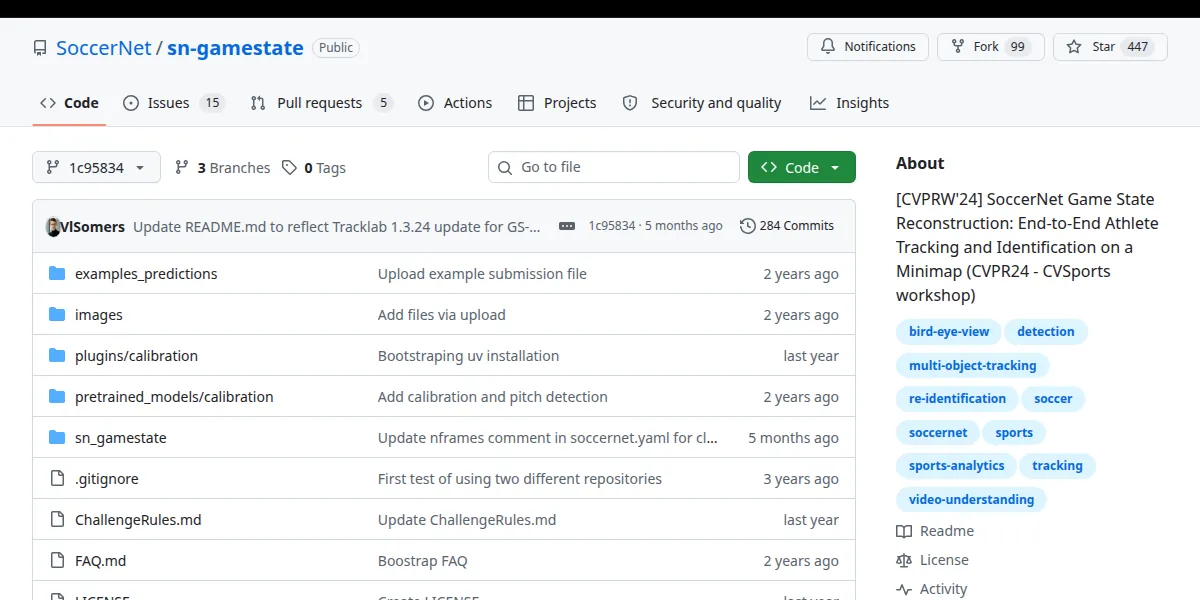
Task: Click folder icon for pretrained_models/calibration
Action: pos(57,397)
